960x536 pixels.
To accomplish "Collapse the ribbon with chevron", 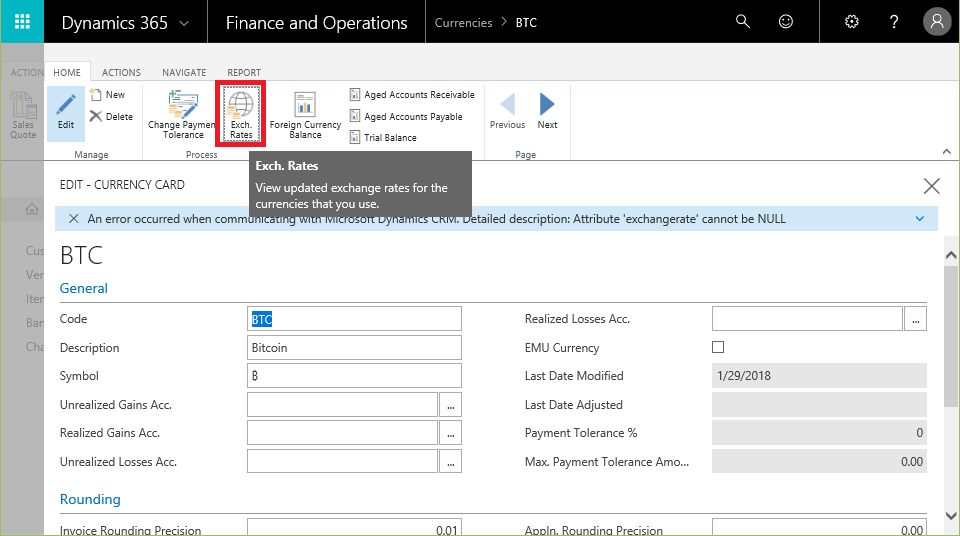I will [x=947, y=151].
